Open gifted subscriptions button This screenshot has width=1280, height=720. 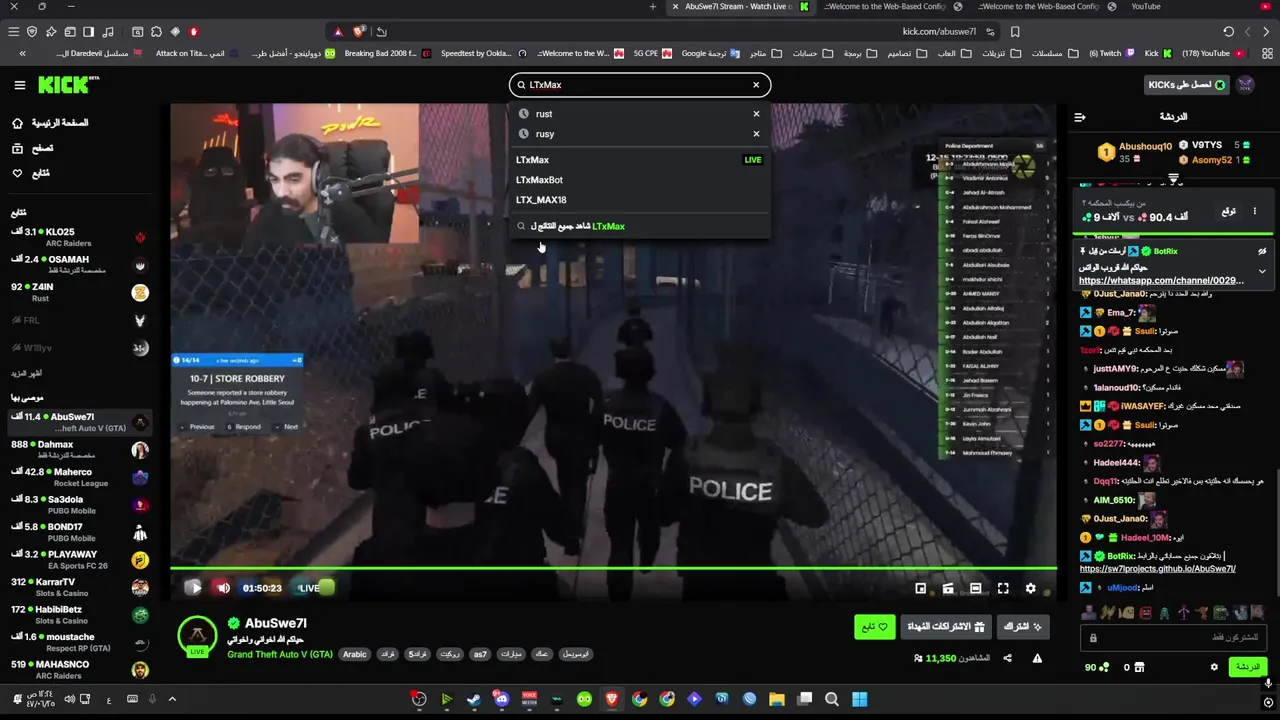click(946, 627)
